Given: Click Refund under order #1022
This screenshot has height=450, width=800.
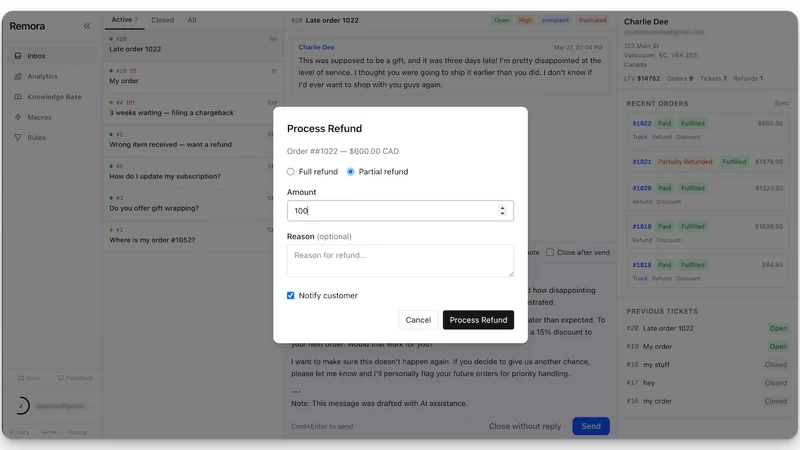Looking at the screenshot, I should [662, 137].
